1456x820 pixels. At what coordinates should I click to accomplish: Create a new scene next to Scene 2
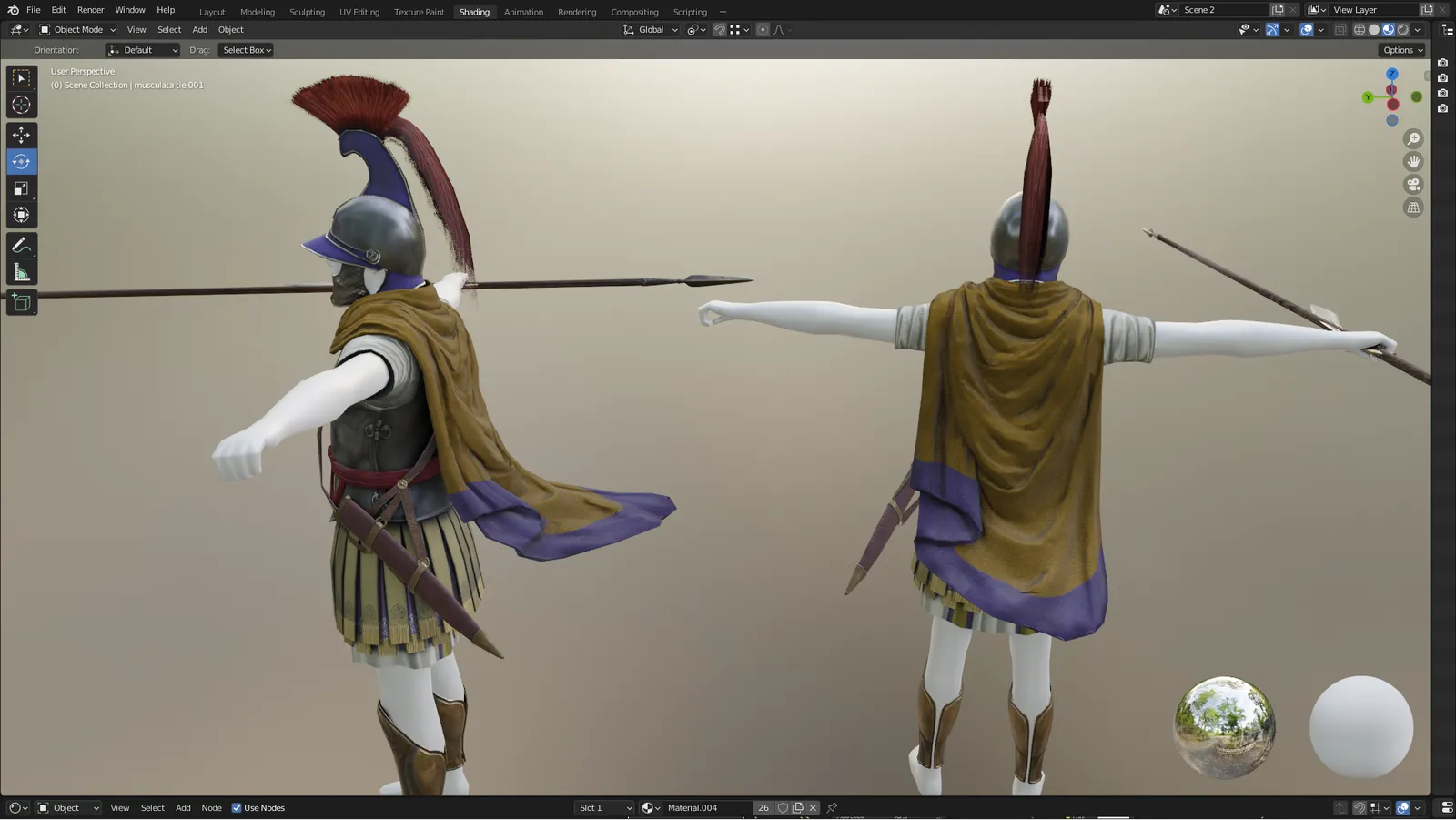(1278, 10)
